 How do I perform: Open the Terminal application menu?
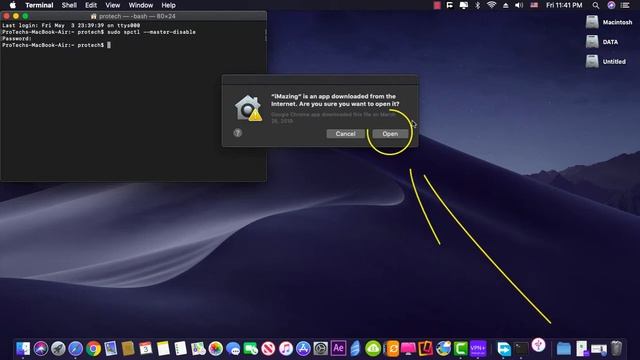39,5
